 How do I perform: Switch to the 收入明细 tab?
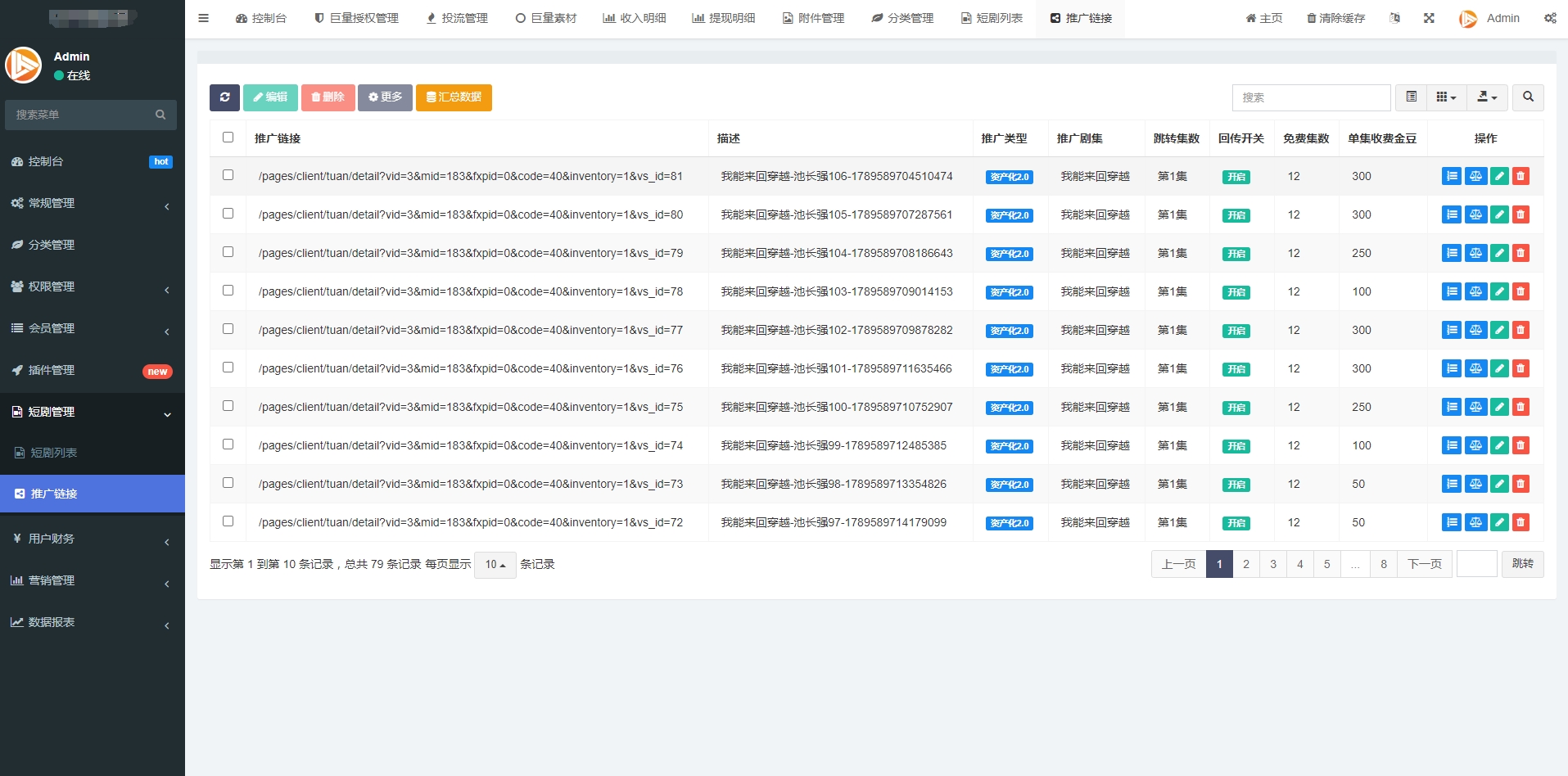pyautogui.click(x=635, y=18)
